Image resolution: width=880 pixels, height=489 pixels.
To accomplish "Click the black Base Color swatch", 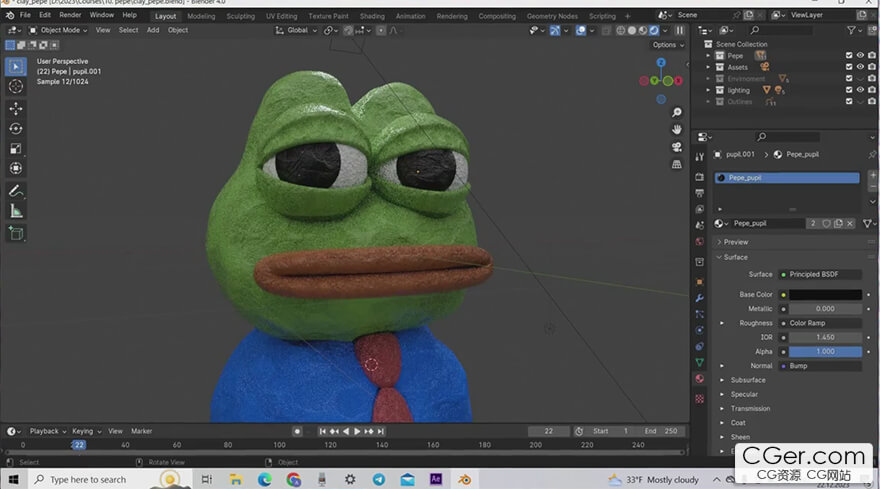I will click(825, 295).
